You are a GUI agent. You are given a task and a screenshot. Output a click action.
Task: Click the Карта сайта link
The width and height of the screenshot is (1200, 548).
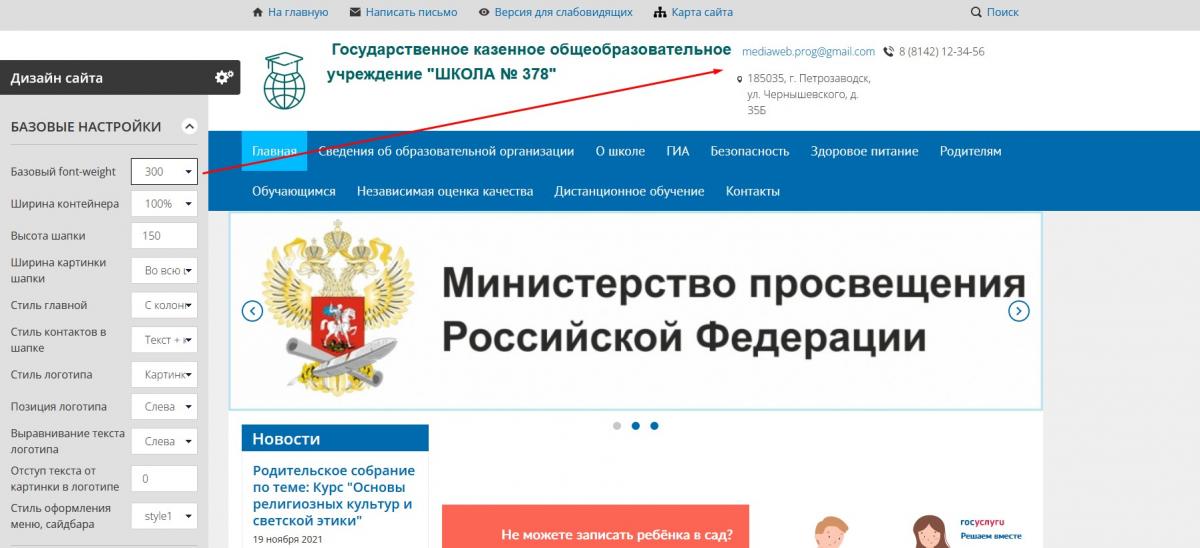point(702,12)
